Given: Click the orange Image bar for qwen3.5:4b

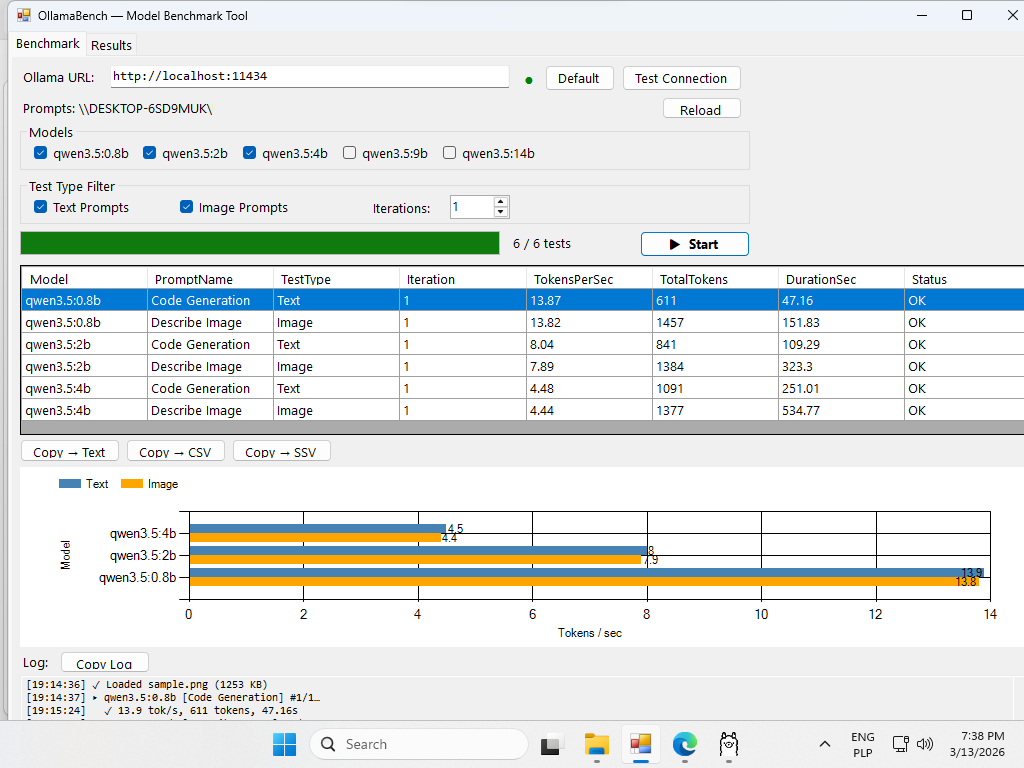Looking at the screenshot, I should pos(315,537).
